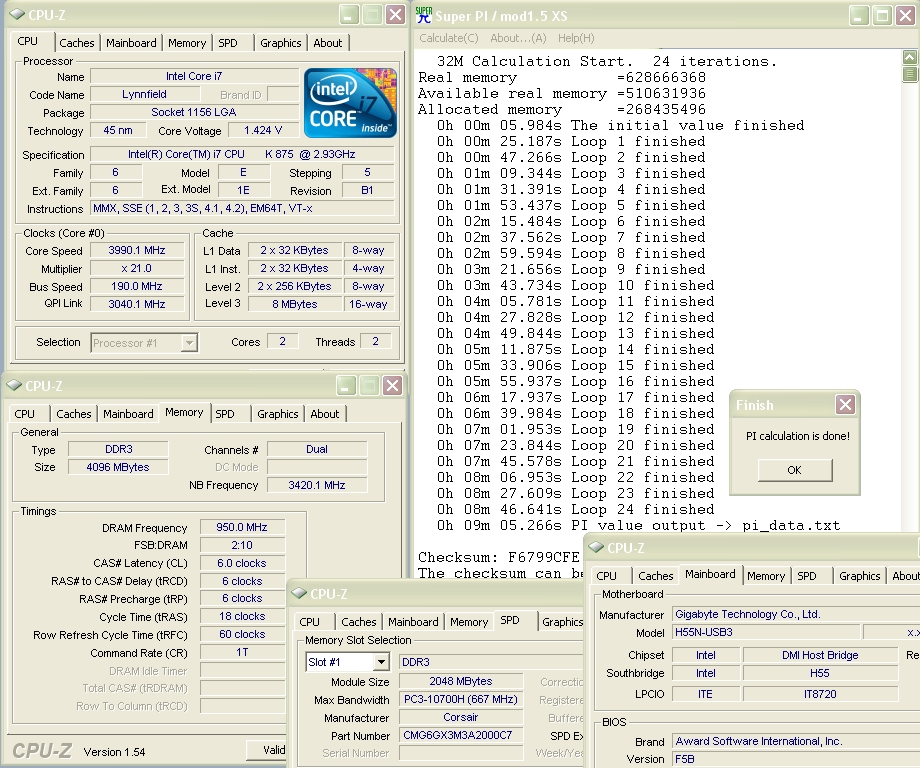Click the QPI Link value 3040.1 MHz
This screenshot has height=768, width=920.
coord(137,304)
